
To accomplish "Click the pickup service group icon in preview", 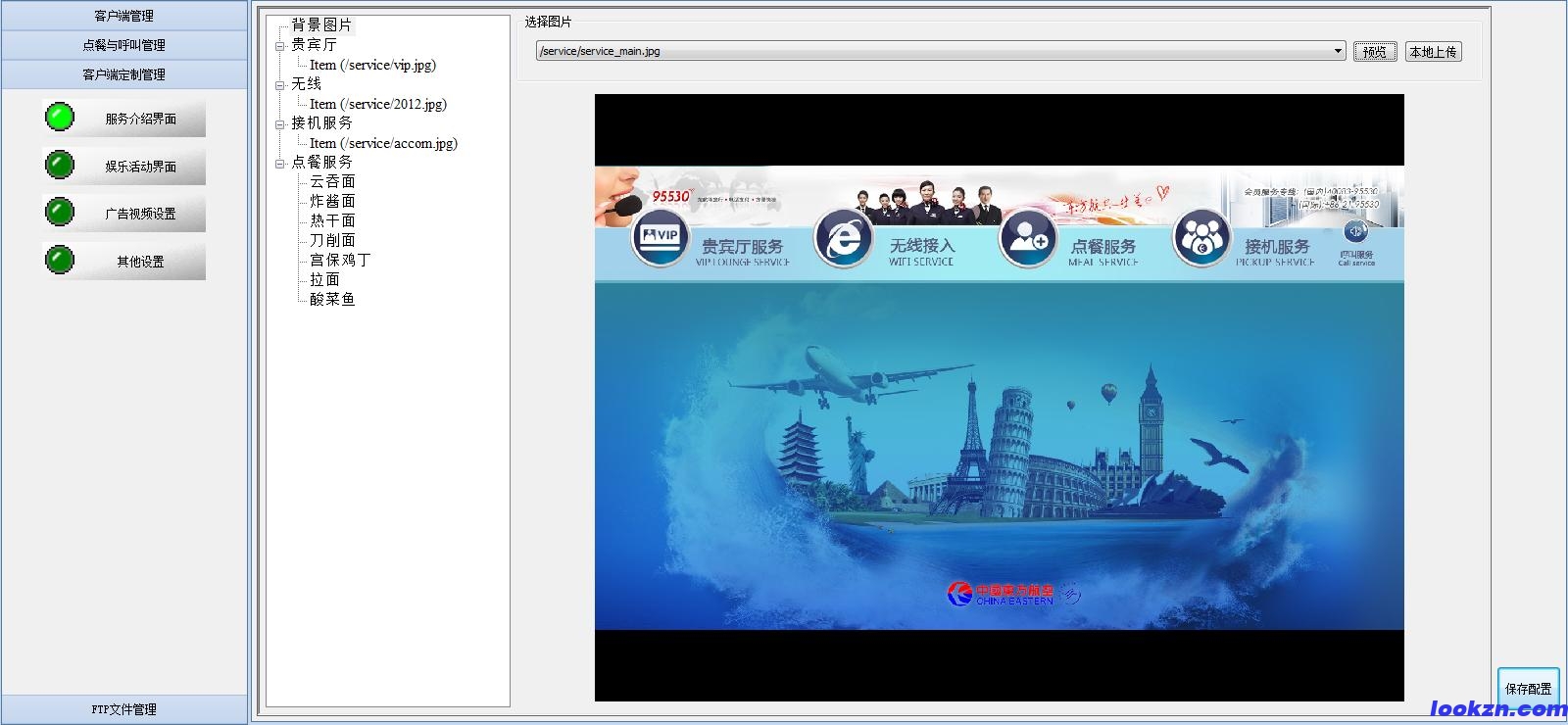I will click(1201, 238).
